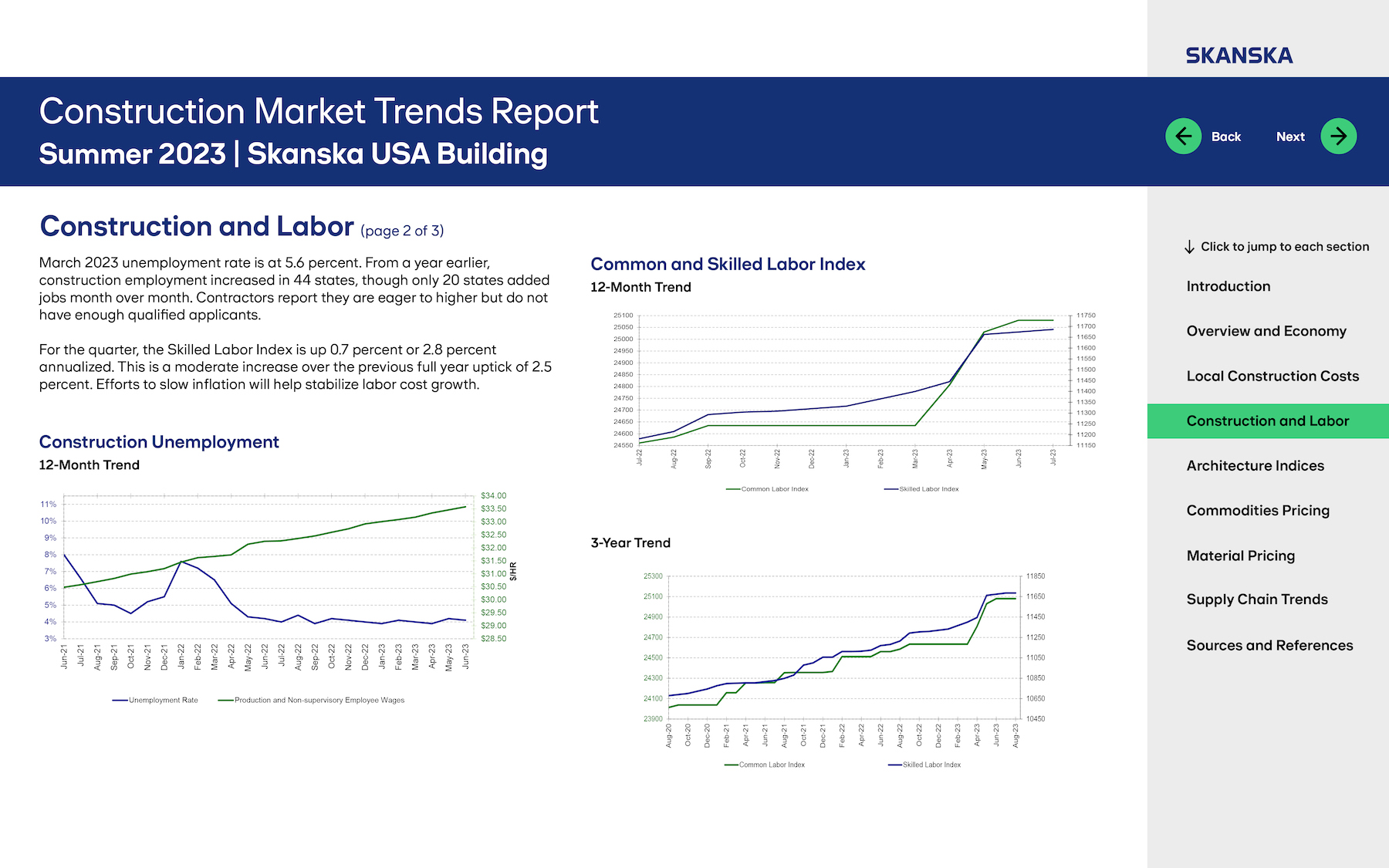Go to Local Construction Costs
Screen dimensions: 1389x868
pos(1272,376)
